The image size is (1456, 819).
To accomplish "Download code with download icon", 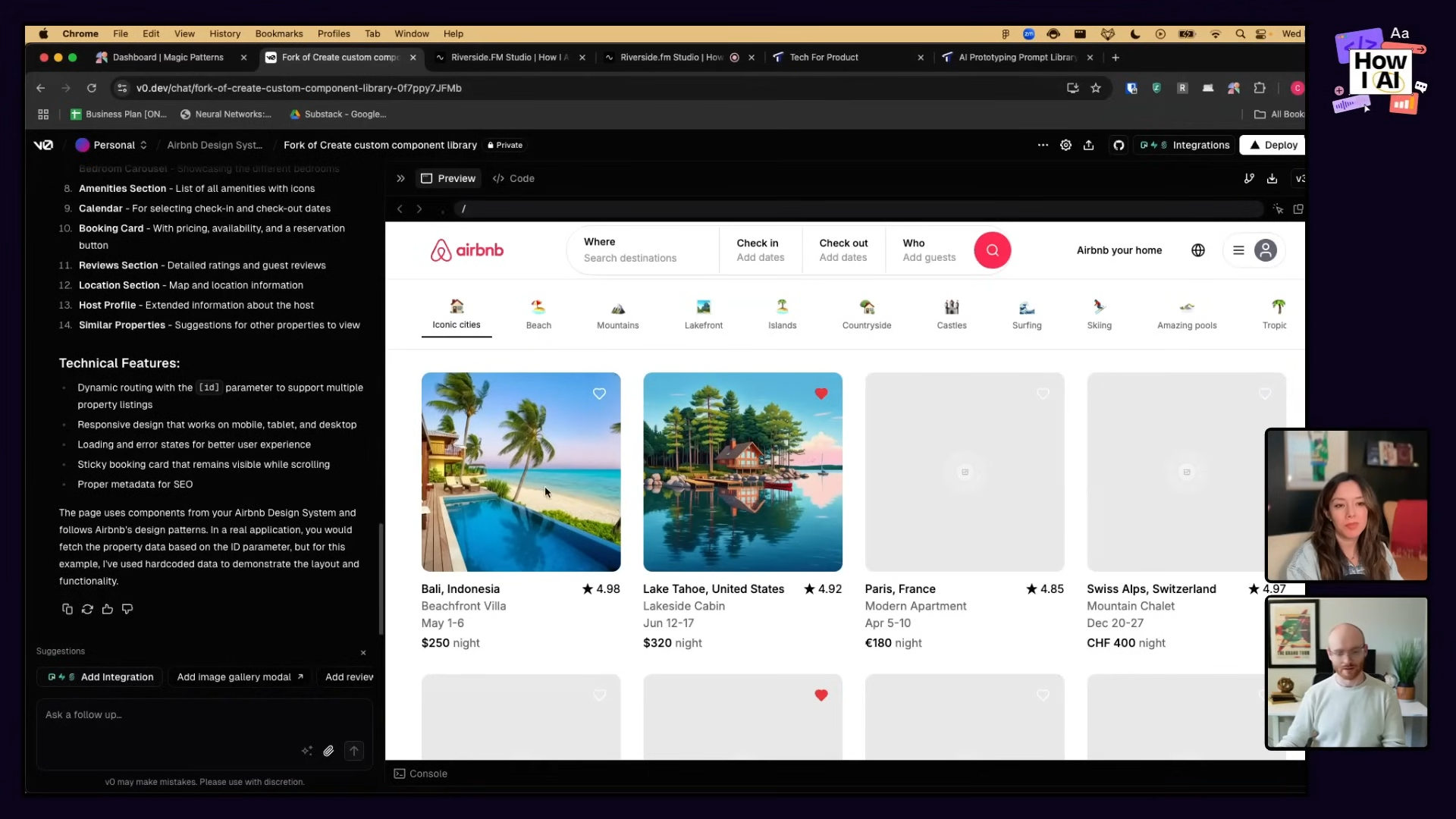I will coord(1272,178).
